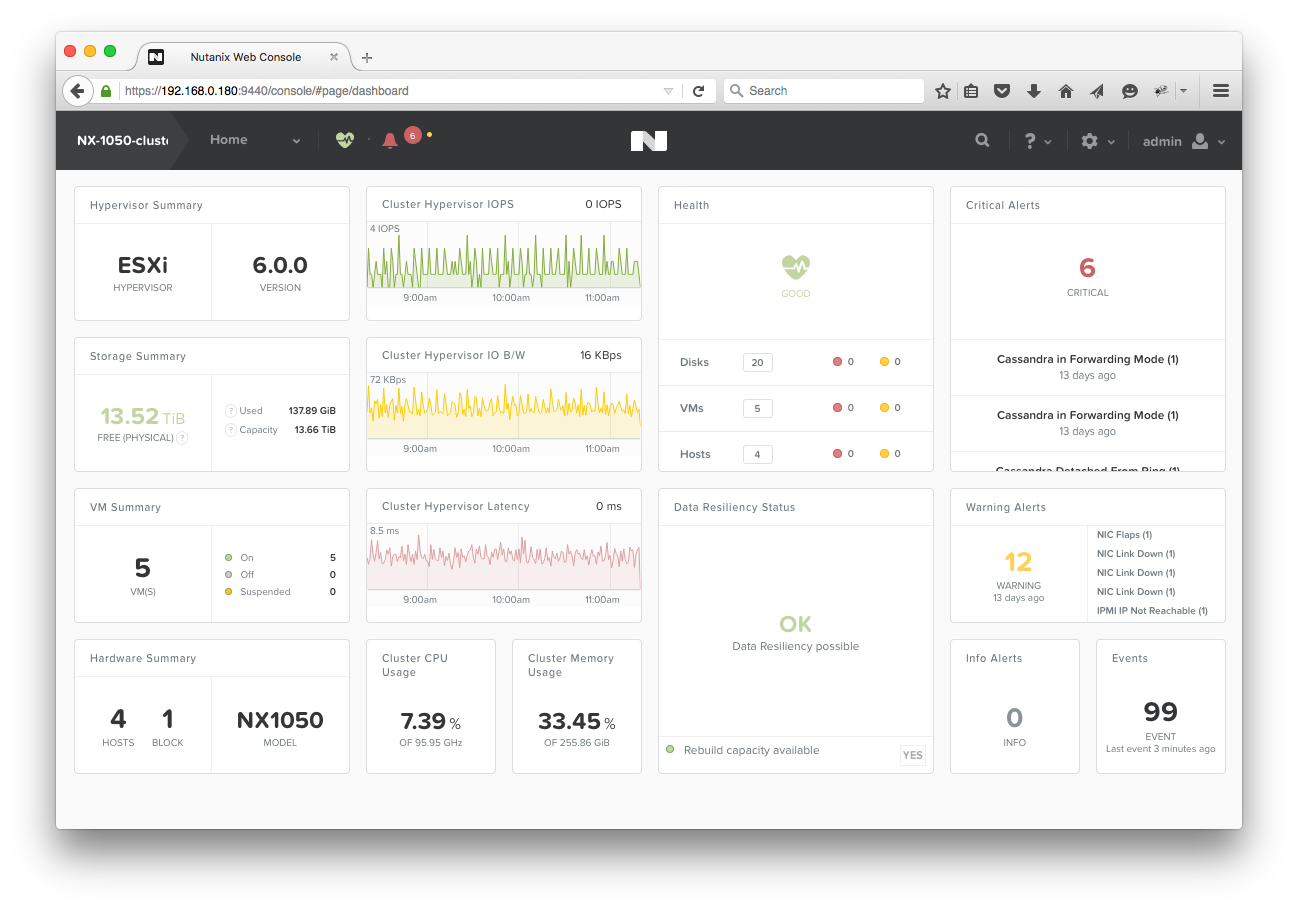Open the Firefox hamburger menu
The image size is (1298, 909).
1220,91
